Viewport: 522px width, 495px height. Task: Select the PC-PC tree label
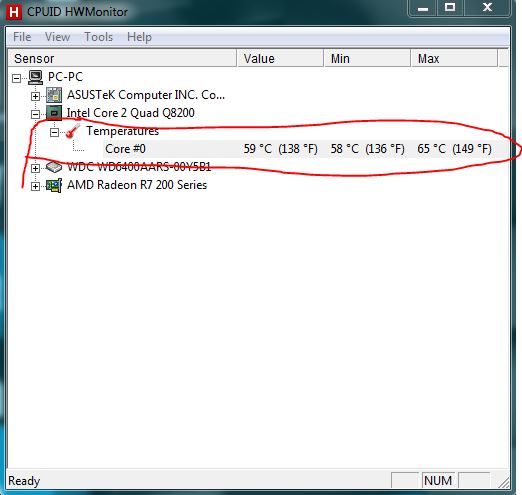(65, 77)
